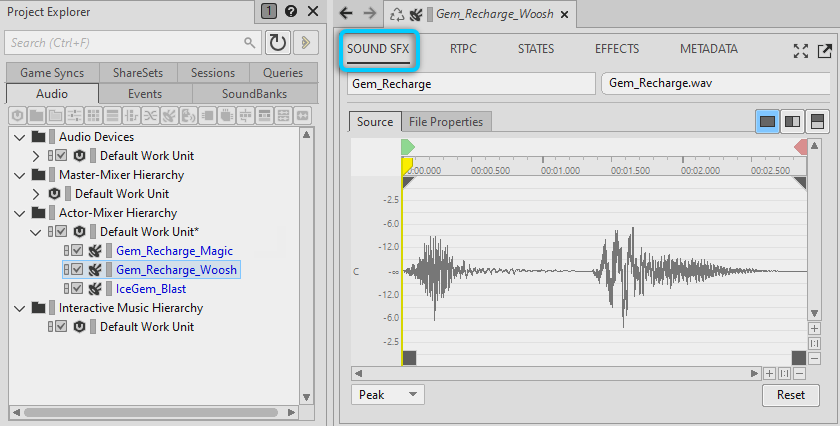840x426 pixels.
Task: Click the fullscreen expand icon beside METADATA tab
Action: (801, 50)
